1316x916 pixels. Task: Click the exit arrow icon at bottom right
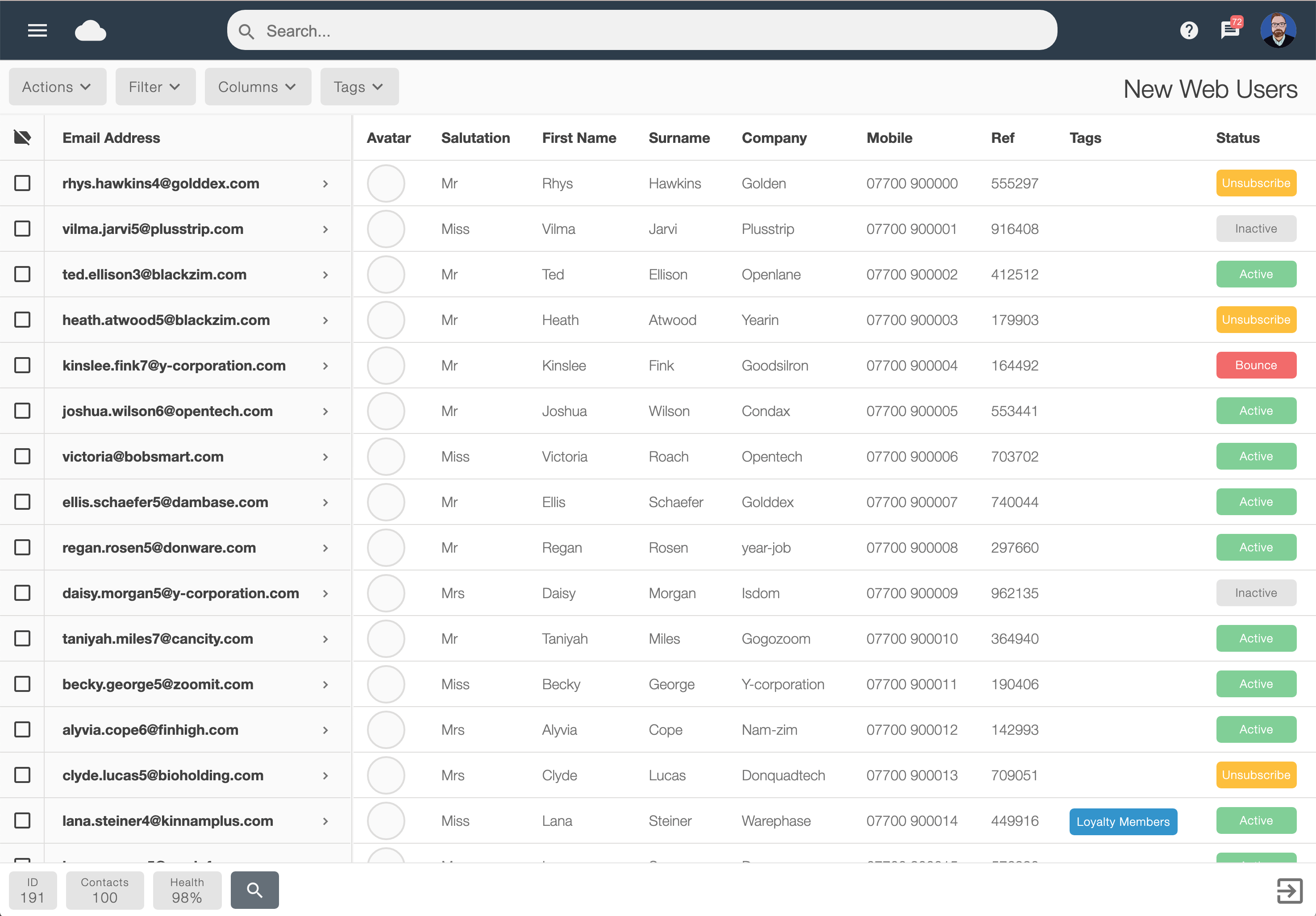pyautogui.click(x=1290, y=890)
